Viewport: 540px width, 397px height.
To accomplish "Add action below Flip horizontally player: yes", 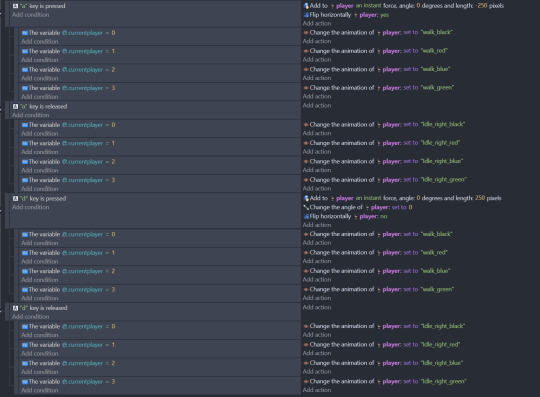I will coord(316,23).
